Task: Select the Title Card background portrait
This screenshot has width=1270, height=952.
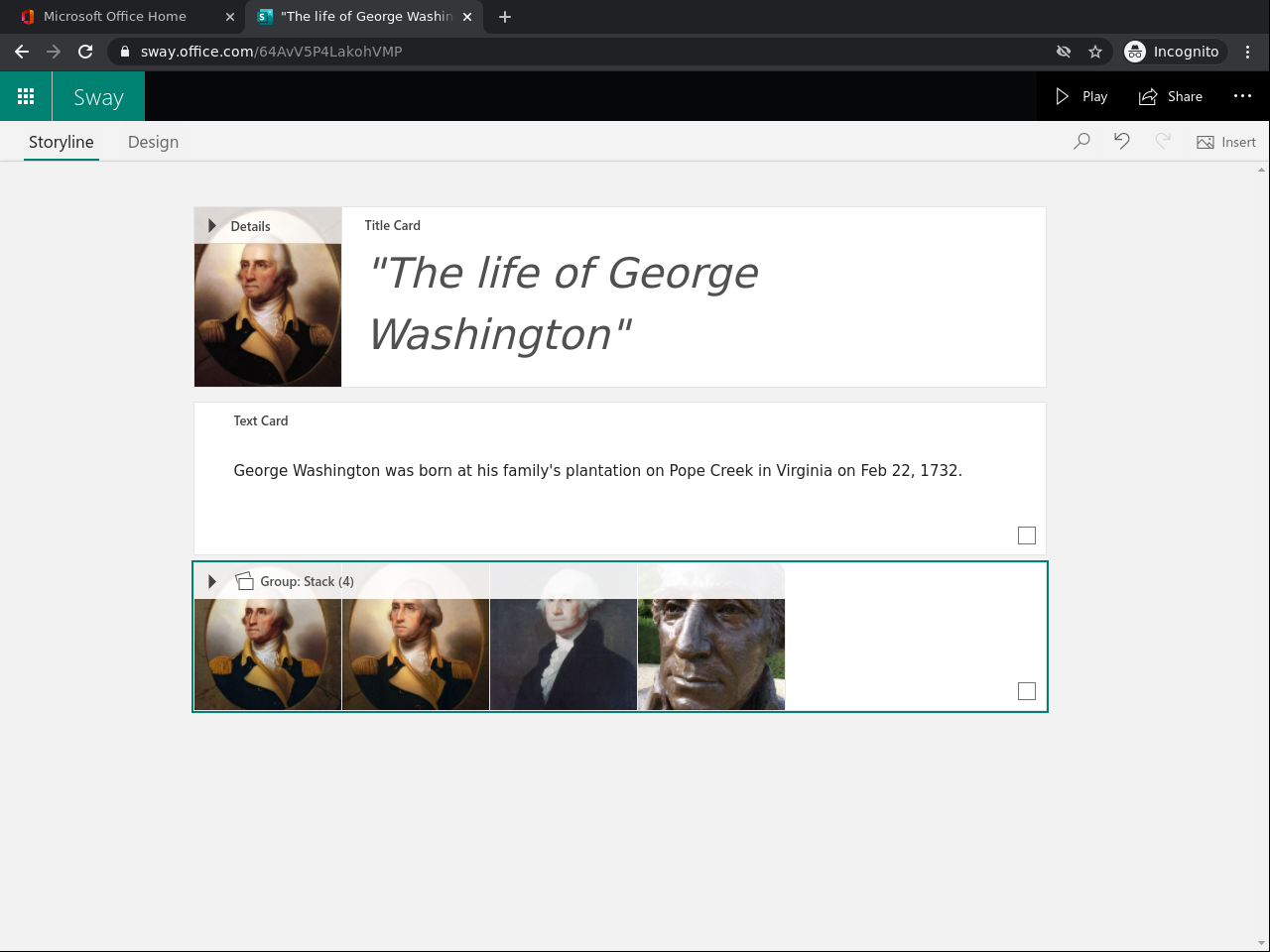Action: [268, 314]
